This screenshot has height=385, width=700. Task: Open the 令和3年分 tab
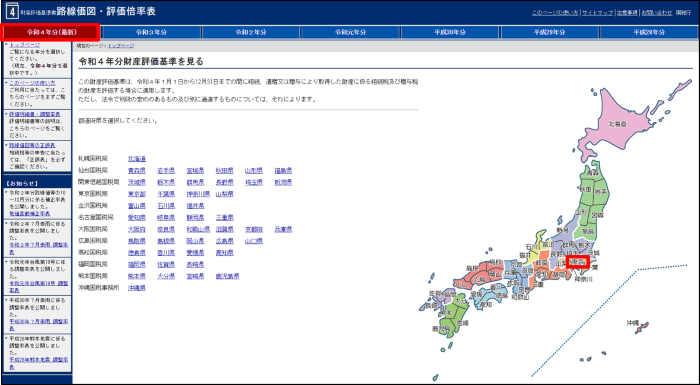point(151,32)
